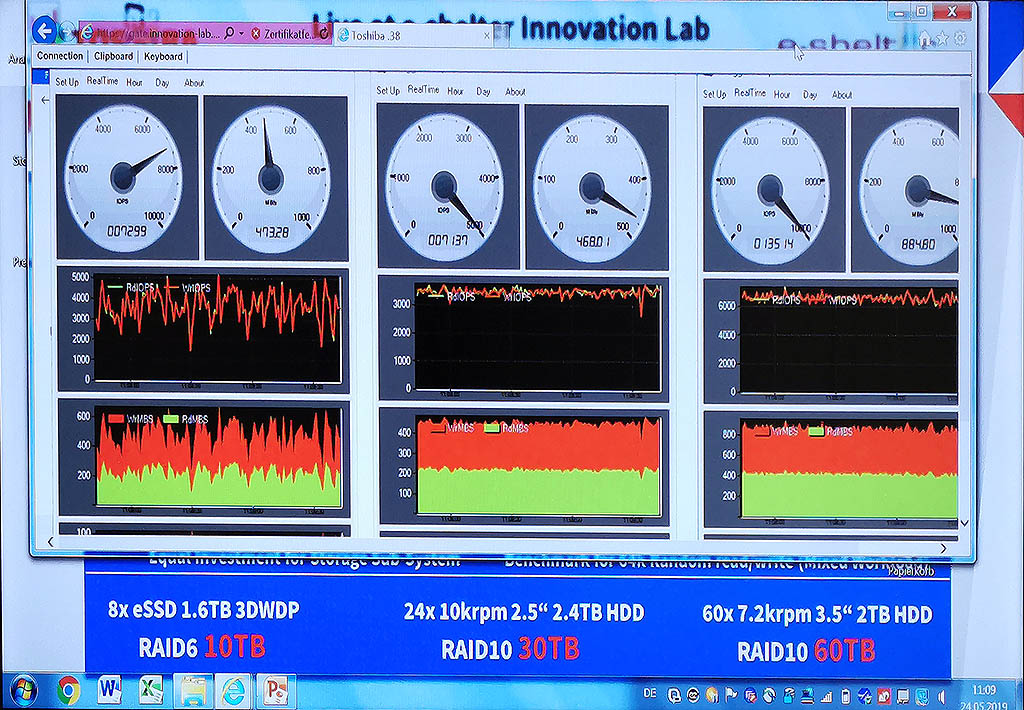Click the horizontal scrollbar right arrow
1024x710 pixels.
click(x=944, y=548)
